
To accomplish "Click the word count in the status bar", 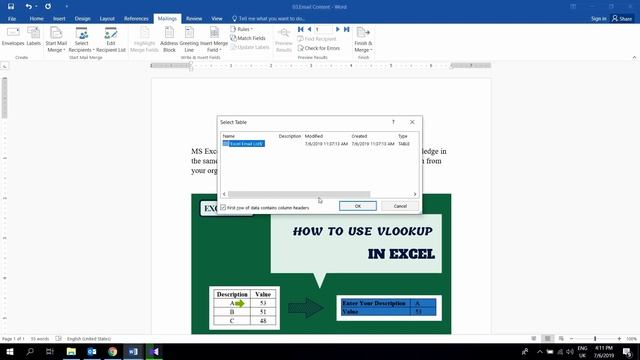I will coord(40,339).
